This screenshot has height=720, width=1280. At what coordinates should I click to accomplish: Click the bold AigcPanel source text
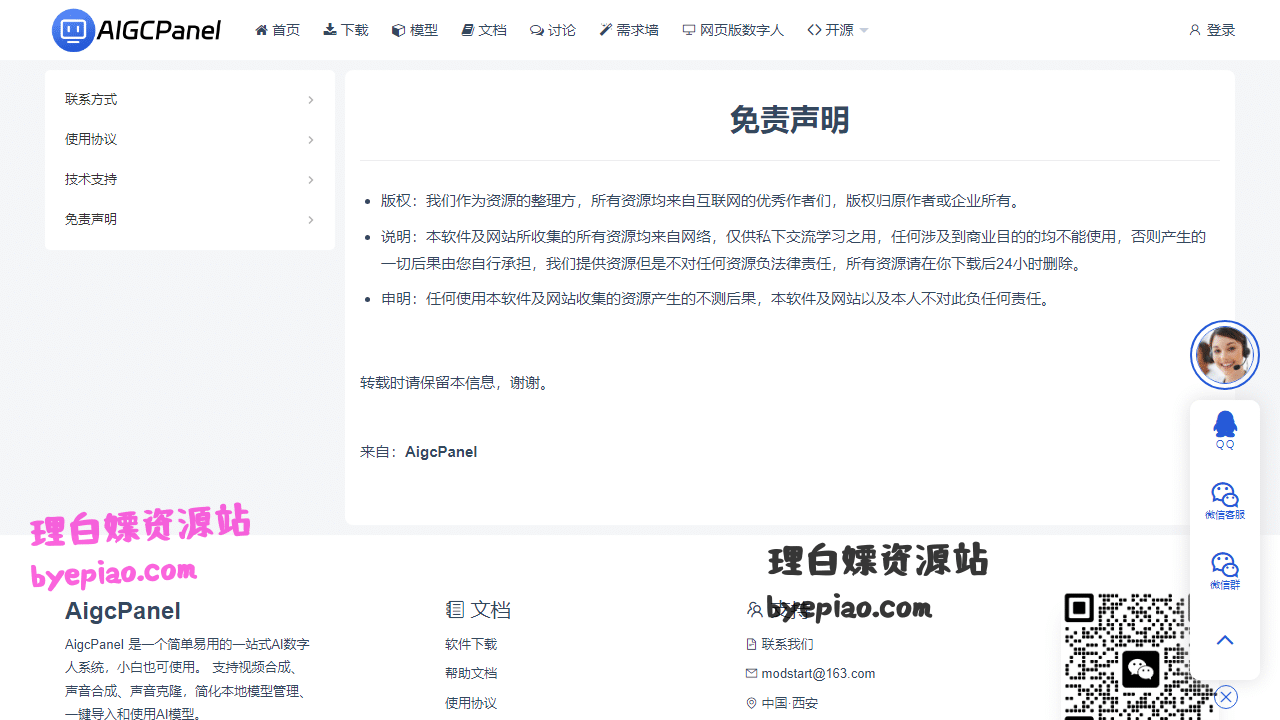tap(441, 452)
